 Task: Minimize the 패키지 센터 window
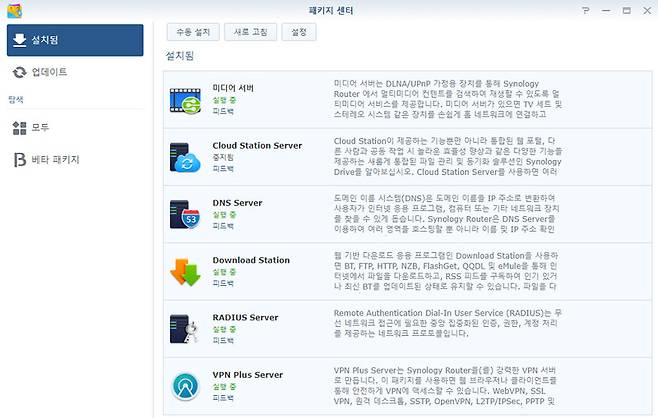[606, 10]
